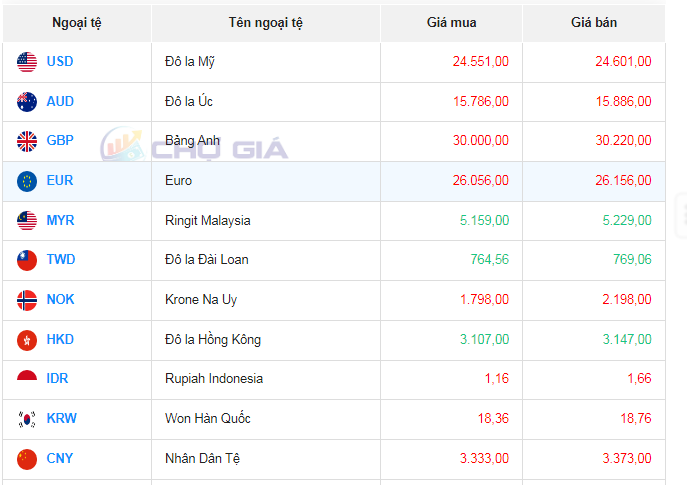Click the IDR Indonesia flag icon

coord(27,375)
